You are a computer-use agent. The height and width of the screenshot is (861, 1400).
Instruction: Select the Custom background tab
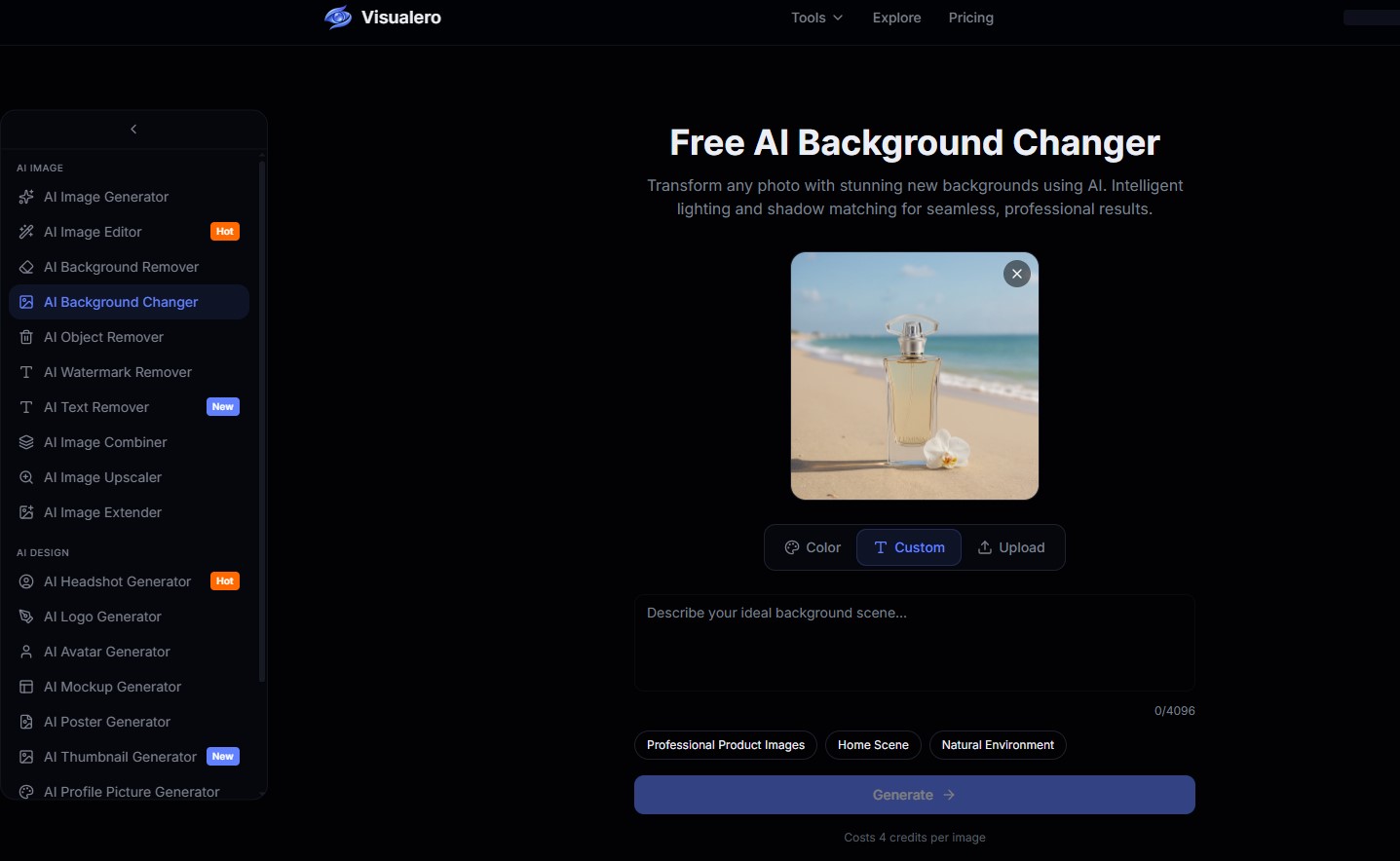pyautogui.click(x=908, y=547)
